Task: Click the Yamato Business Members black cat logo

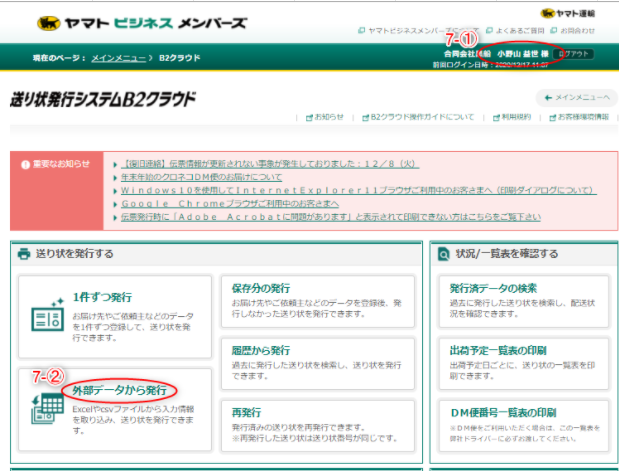Action: [49, 23]
